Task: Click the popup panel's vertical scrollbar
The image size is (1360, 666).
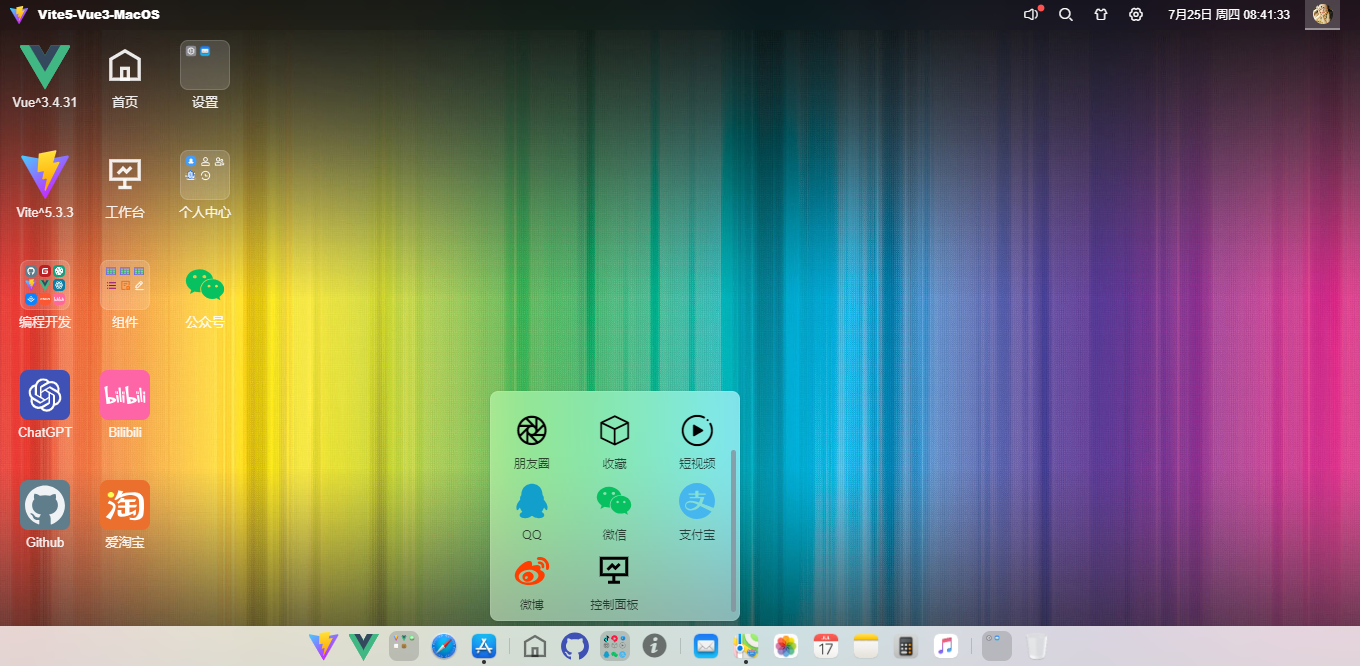Action: 734,530
